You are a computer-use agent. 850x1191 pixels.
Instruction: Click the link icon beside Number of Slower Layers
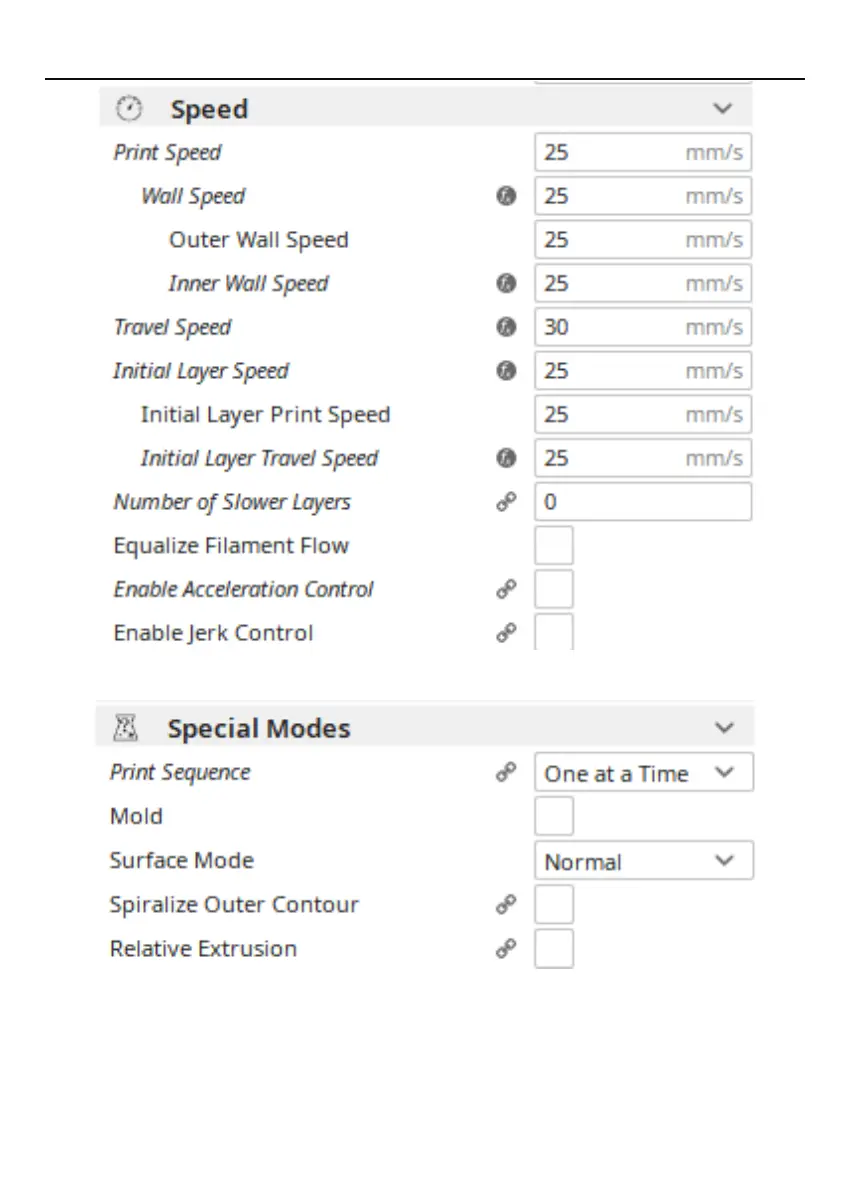pos(507,502)
